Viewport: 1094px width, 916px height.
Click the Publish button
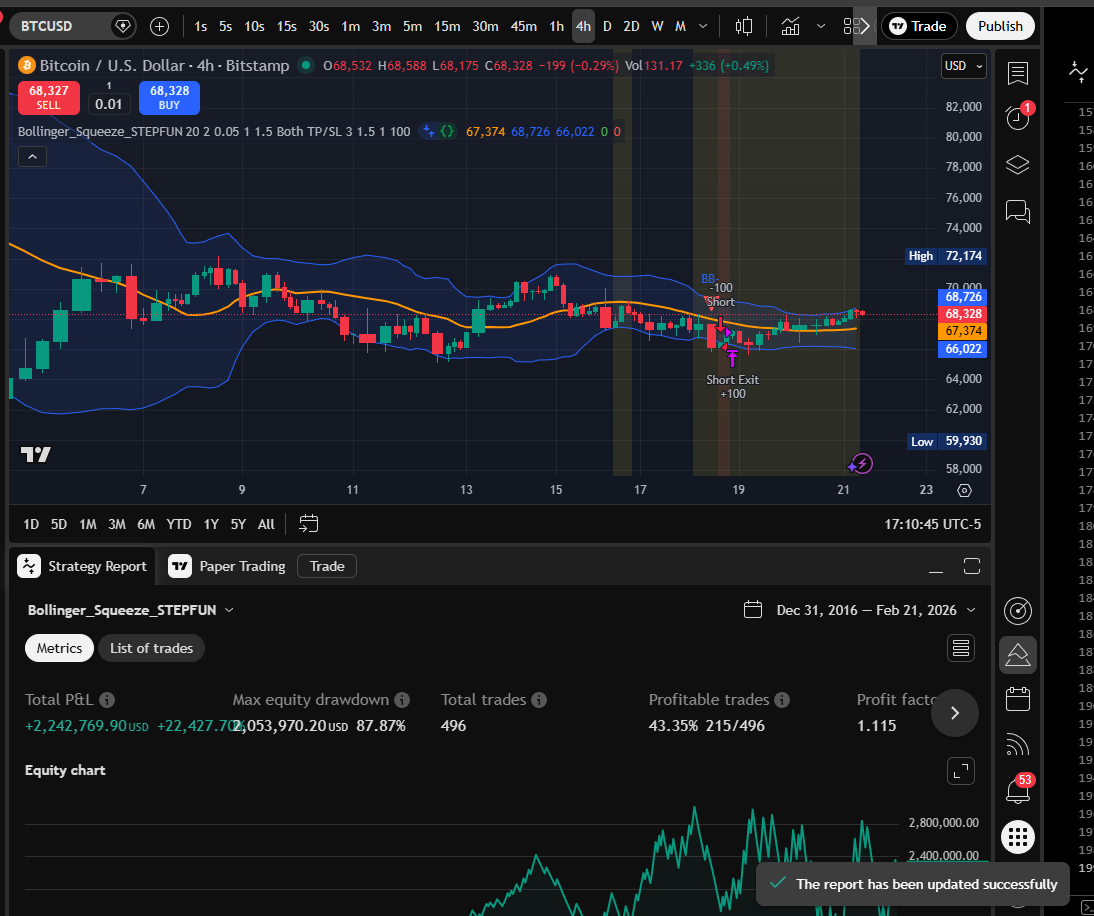click(x=1000, y=26)
